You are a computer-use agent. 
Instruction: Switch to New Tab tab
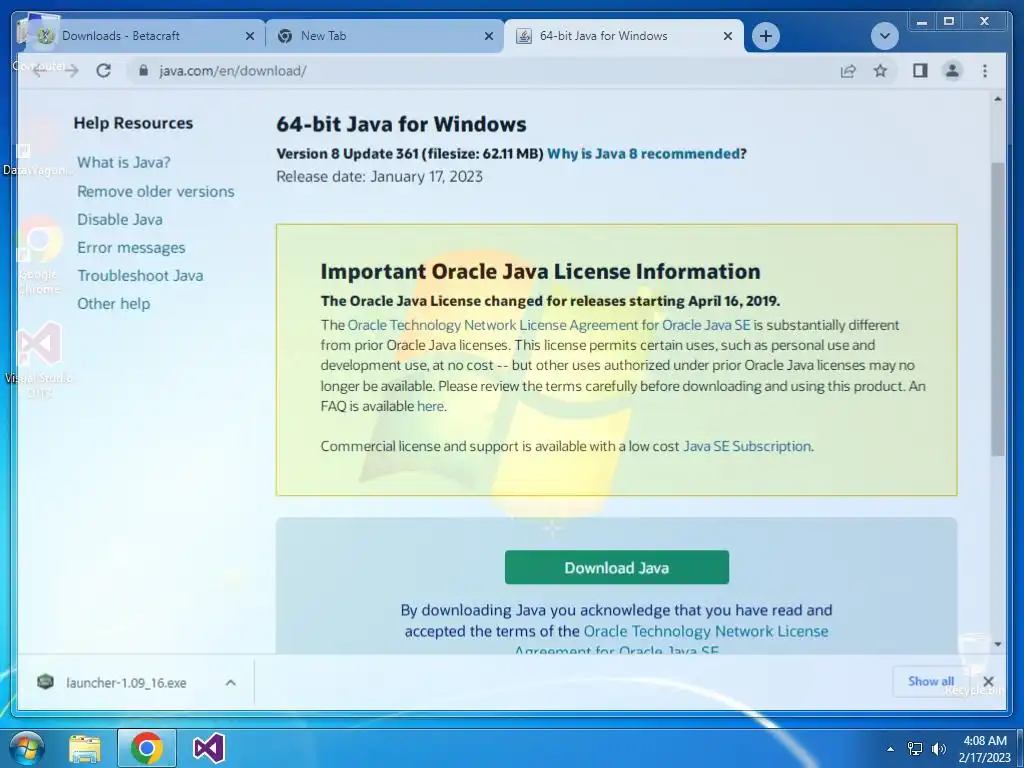click(385, 36)
